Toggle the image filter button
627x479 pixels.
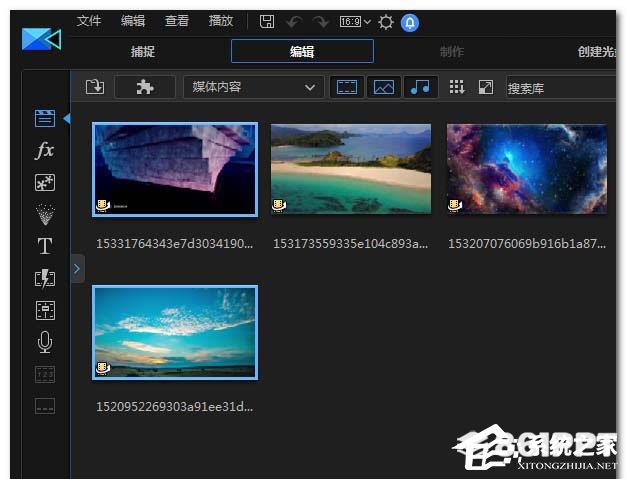click(383, 87)
